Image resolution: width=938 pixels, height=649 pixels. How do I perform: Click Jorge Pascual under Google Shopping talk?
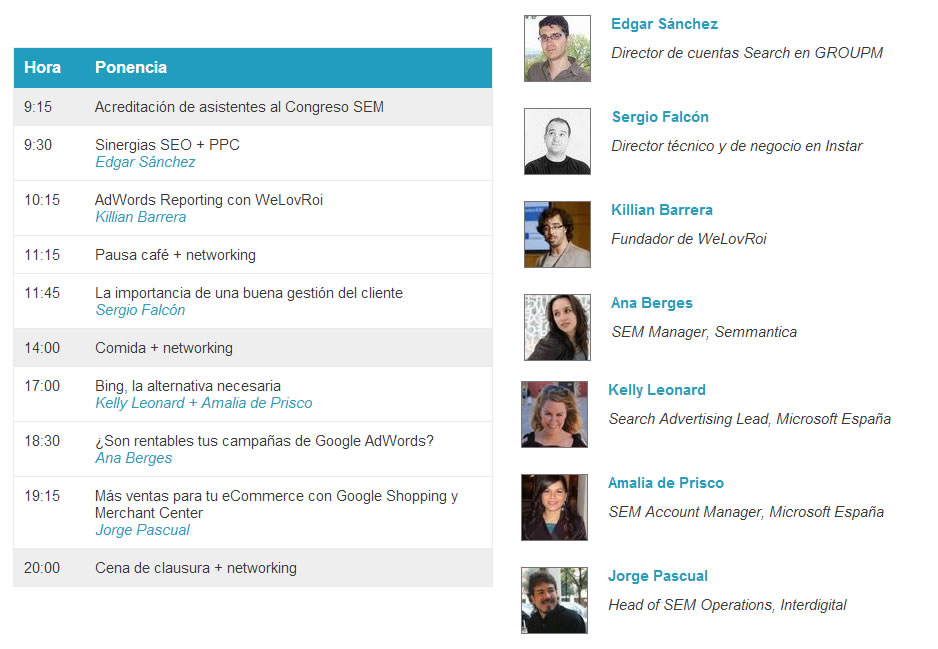(x=142, y=530)
